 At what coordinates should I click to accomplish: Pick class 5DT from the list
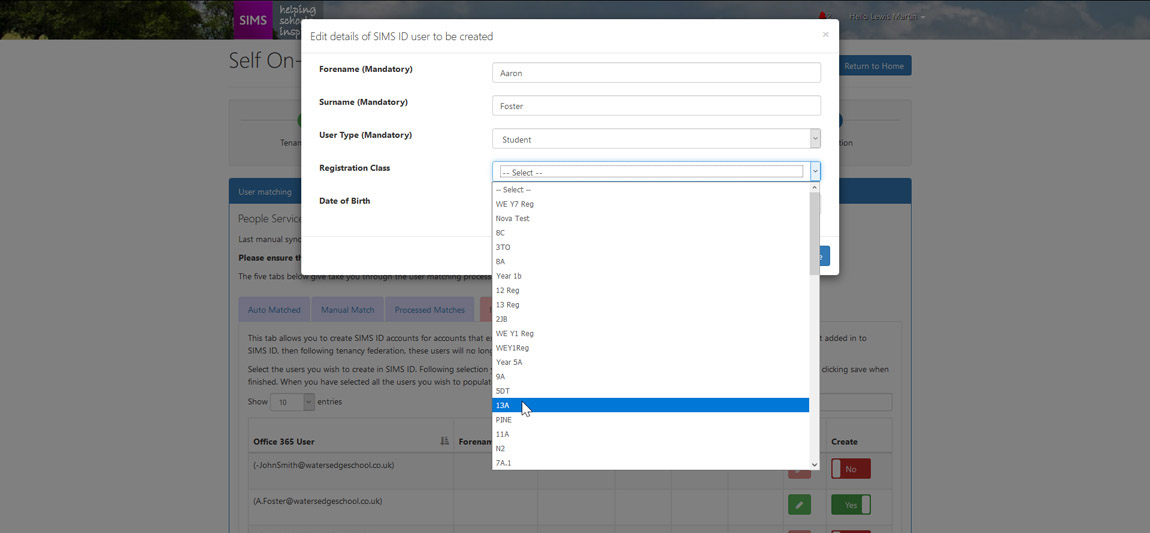[651, 391]
